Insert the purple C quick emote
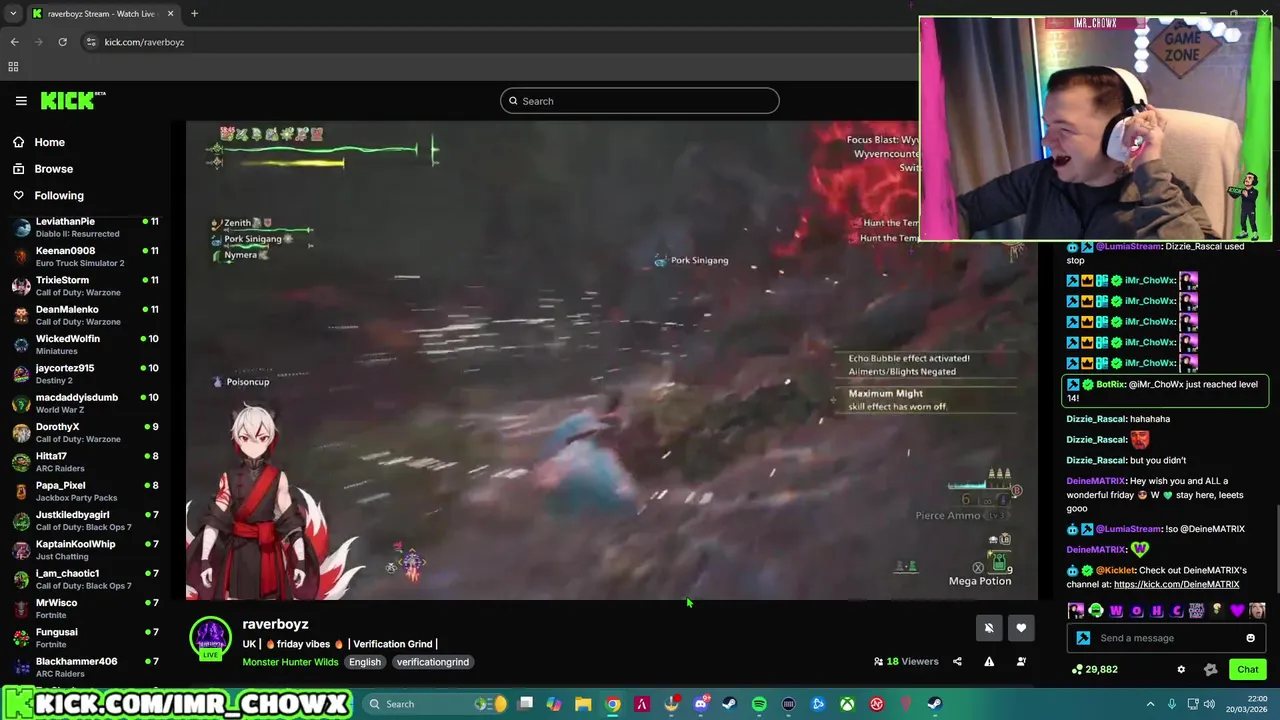The width and height of the screenshot is (1280, 720). tap(1177, 611)
